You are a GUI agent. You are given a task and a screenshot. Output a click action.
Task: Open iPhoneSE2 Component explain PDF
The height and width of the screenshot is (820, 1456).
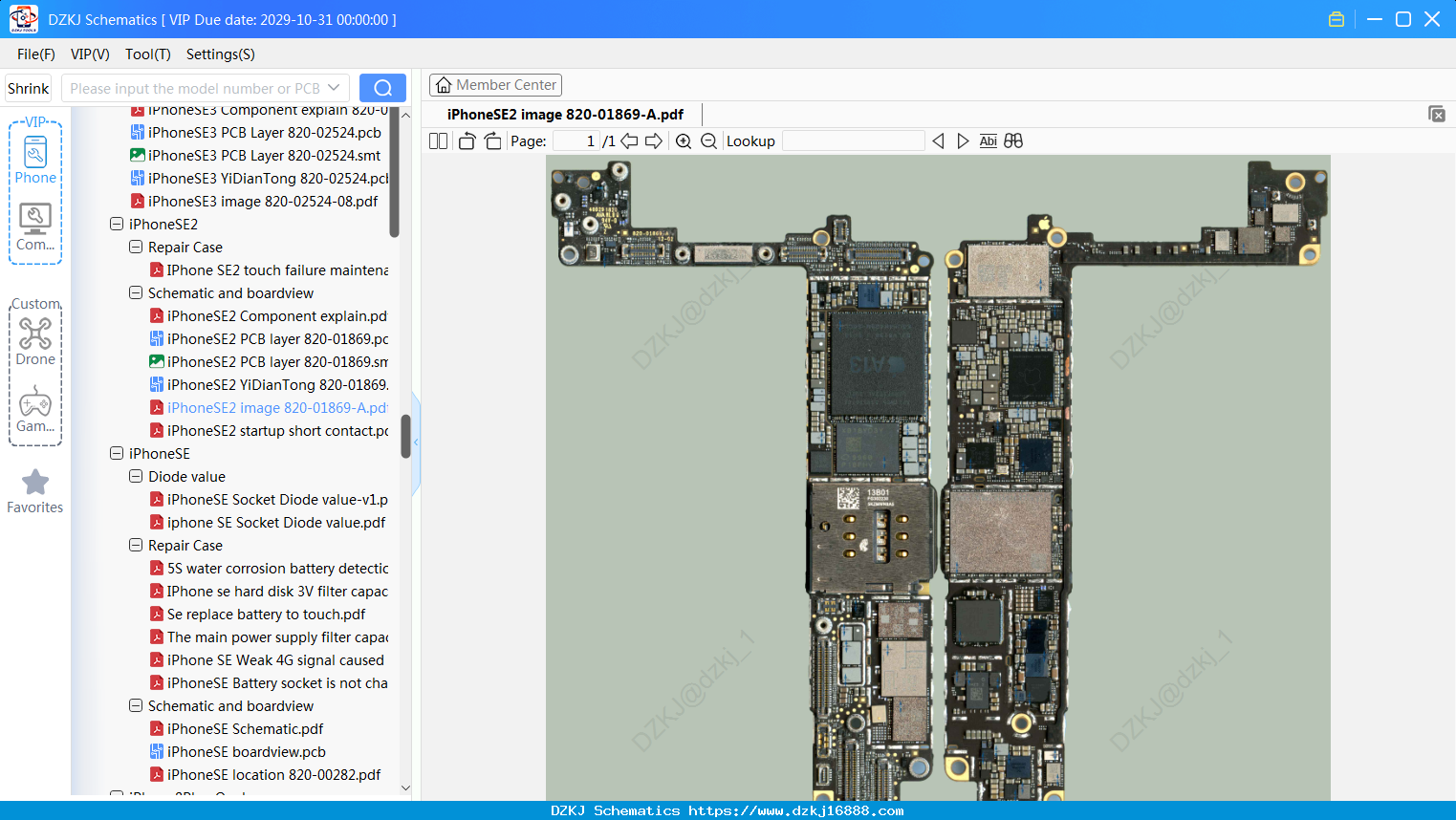[x=269, y=316]
